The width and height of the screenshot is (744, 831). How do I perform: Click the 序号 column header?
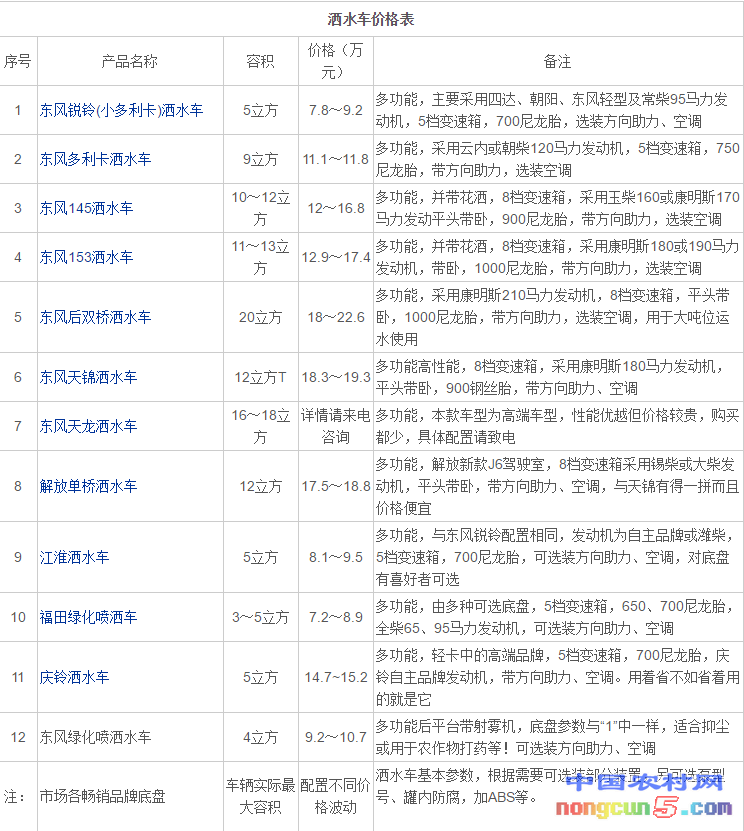(18, 61)
